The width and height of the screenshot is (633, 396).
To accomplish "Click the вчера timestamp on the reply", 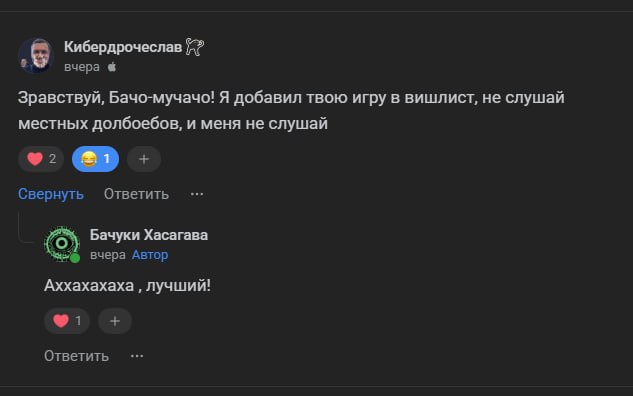I will pyautogui.click(x=107, y=255).
